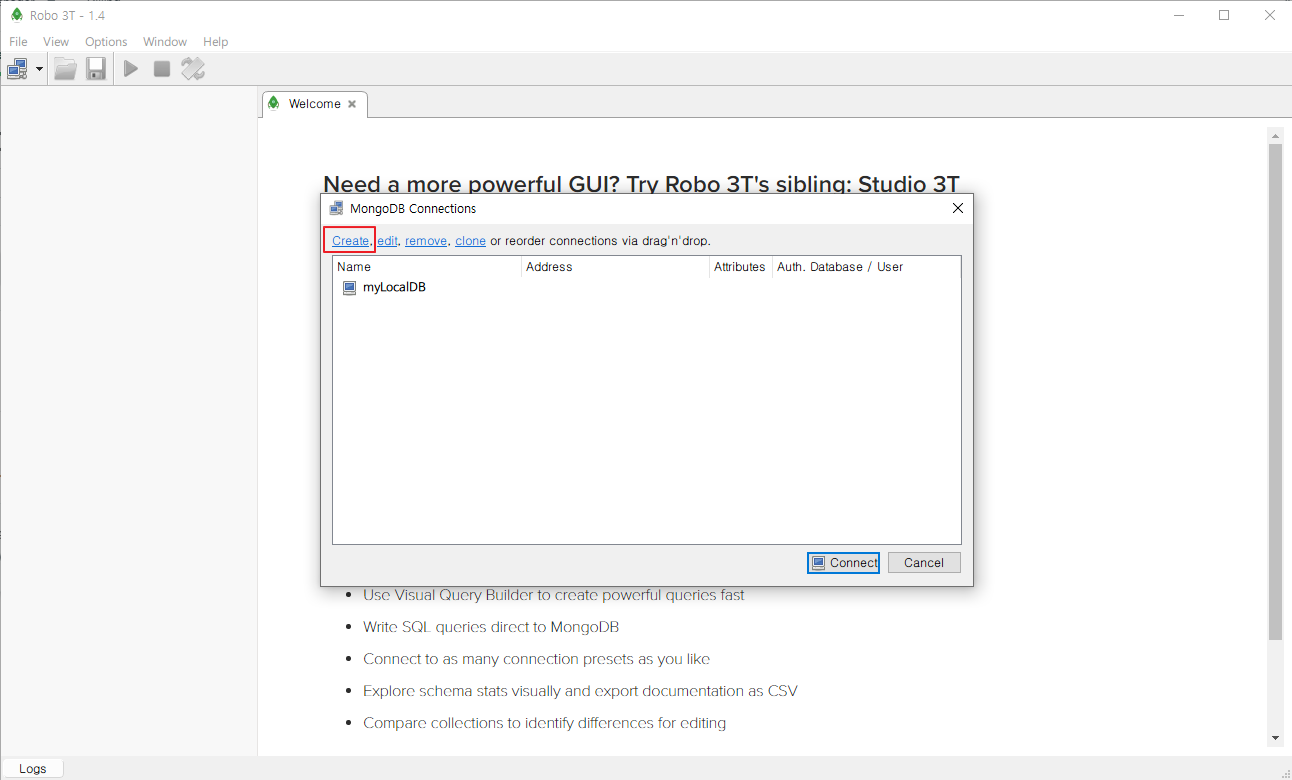Viewport: 1292px width, 780px height.
Task: Click the MongoDB Connections title bar icon
Action: (x=336, y=209)
